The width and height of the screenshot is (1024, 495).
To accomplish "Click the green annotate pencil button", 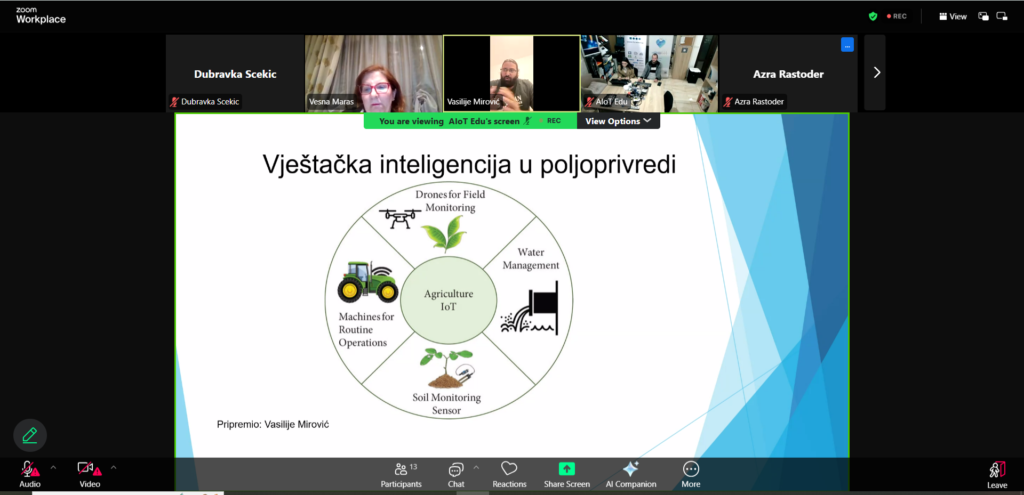I will pyautogui.click(x=30, y=435).
